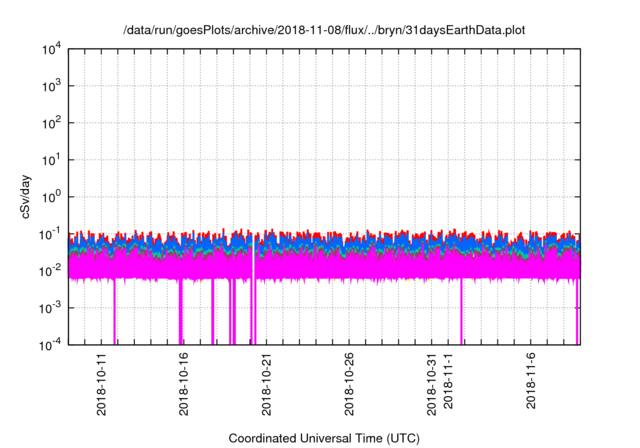
Task: Select the 2018-10-26 date label
Action: [x=349, y=384]
